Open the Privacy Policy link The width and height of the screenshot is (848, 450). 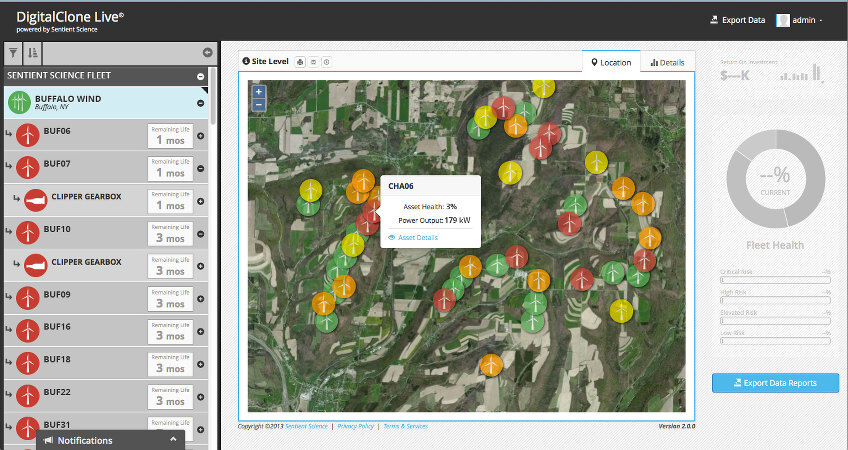[356, 426]
